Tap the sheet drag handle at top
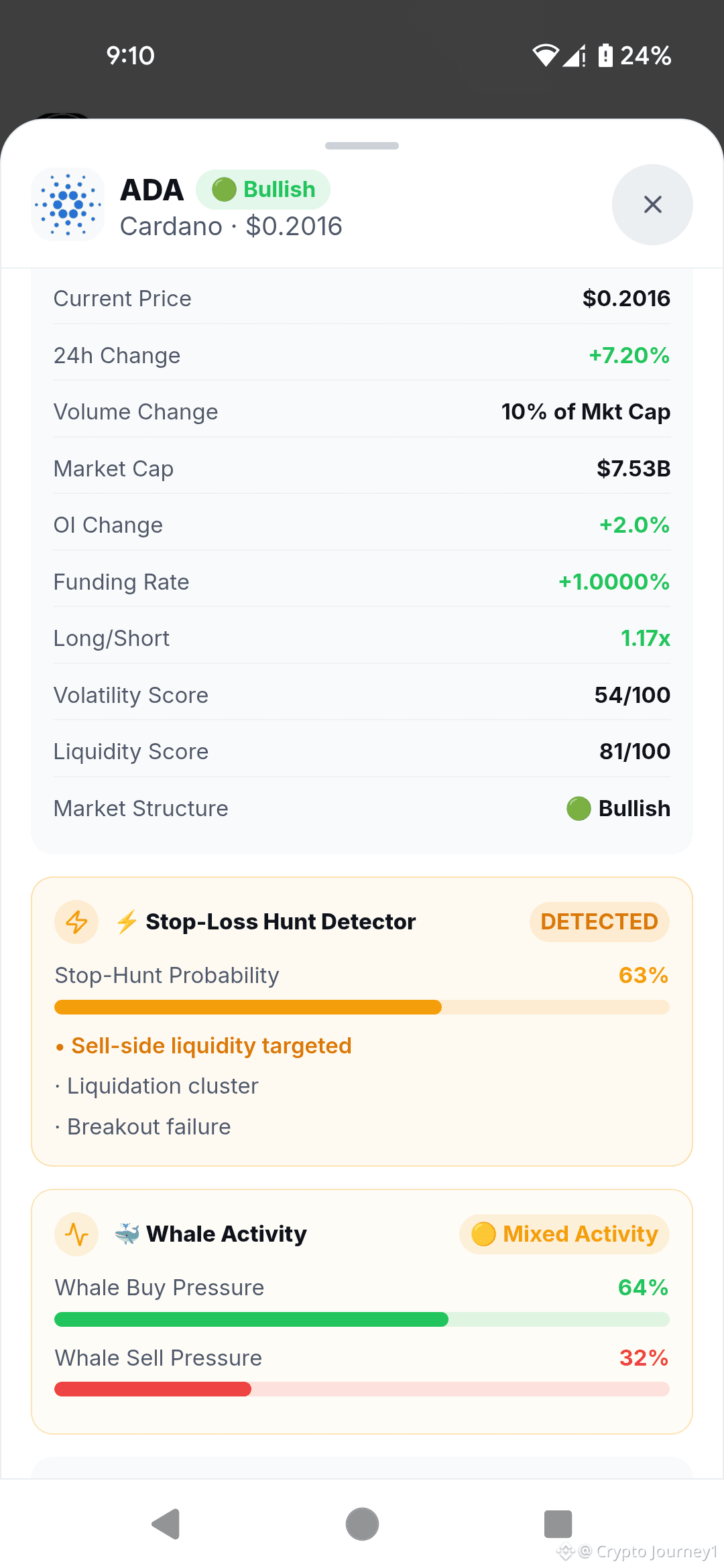The width and height of the screenshot is (724, 1568). [362, 145]
